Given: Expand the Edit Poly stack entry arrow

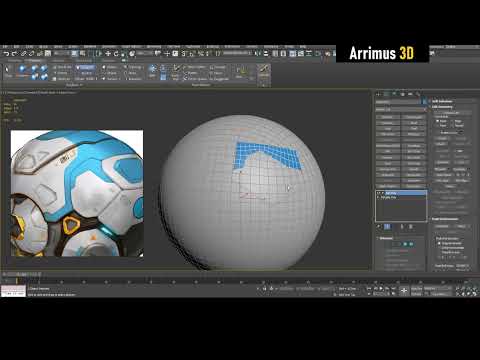Looking at the screenshot, I should click(x=383, y=193).
